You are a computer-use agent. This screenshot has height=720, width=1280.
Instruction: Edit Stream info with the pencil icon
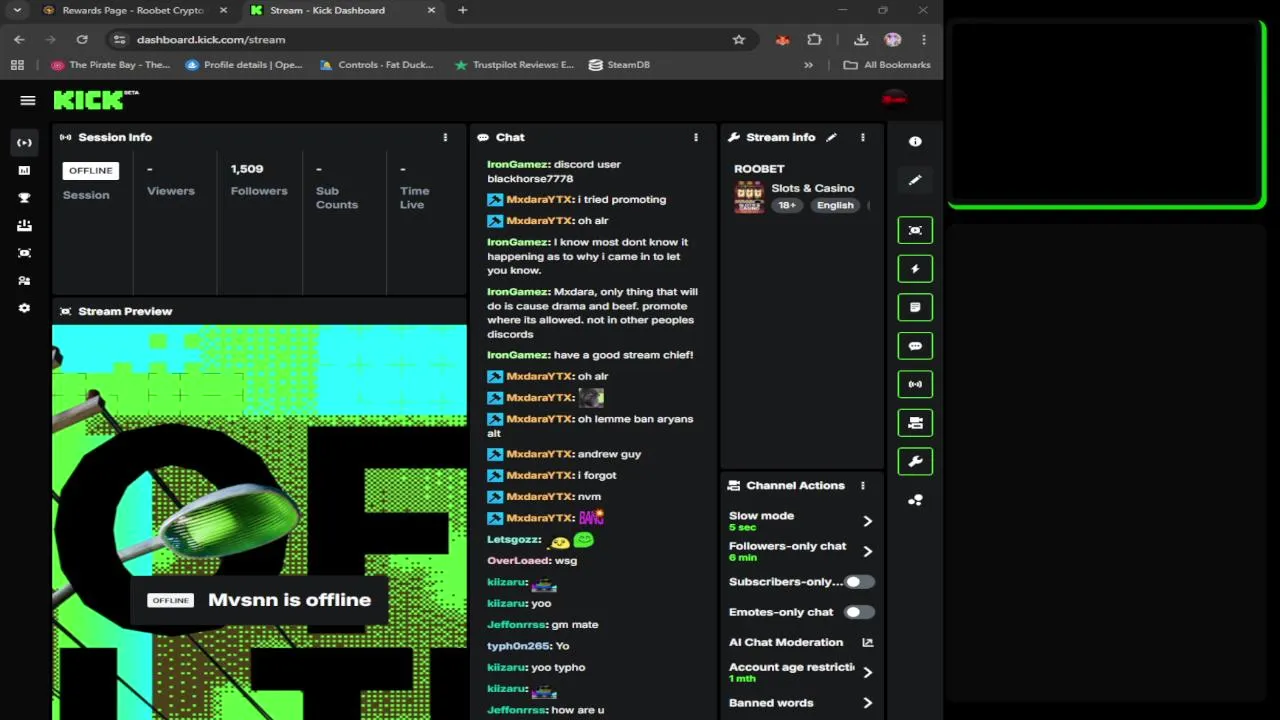tap(831, 137)
